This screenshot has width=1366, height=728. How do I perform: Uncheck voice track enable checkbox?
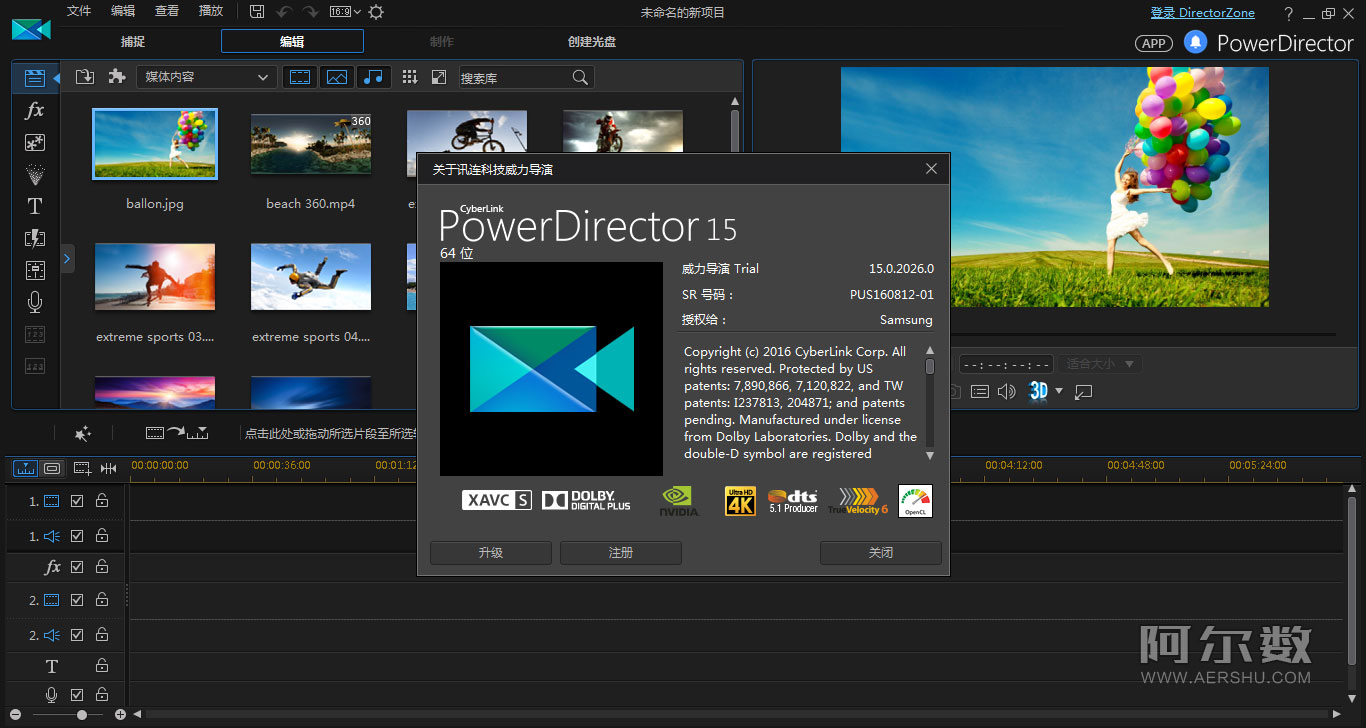click(x=77, y=694)
